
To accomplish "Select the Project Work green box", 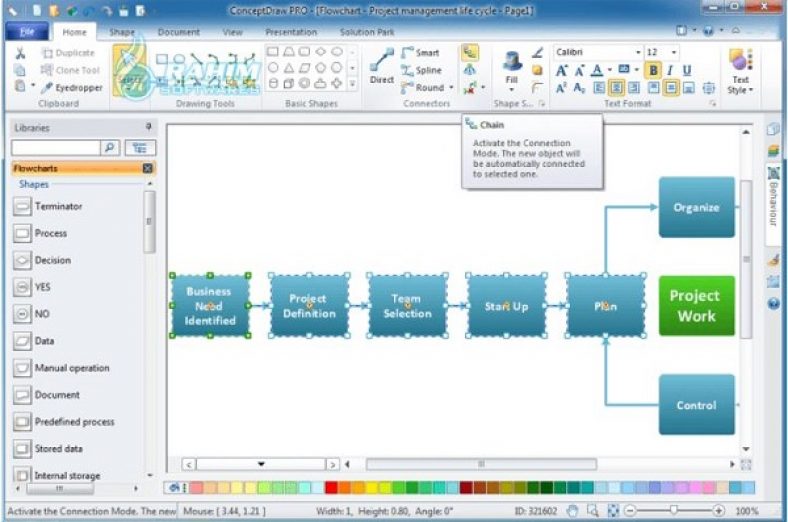I will click(x=697, y=305).
